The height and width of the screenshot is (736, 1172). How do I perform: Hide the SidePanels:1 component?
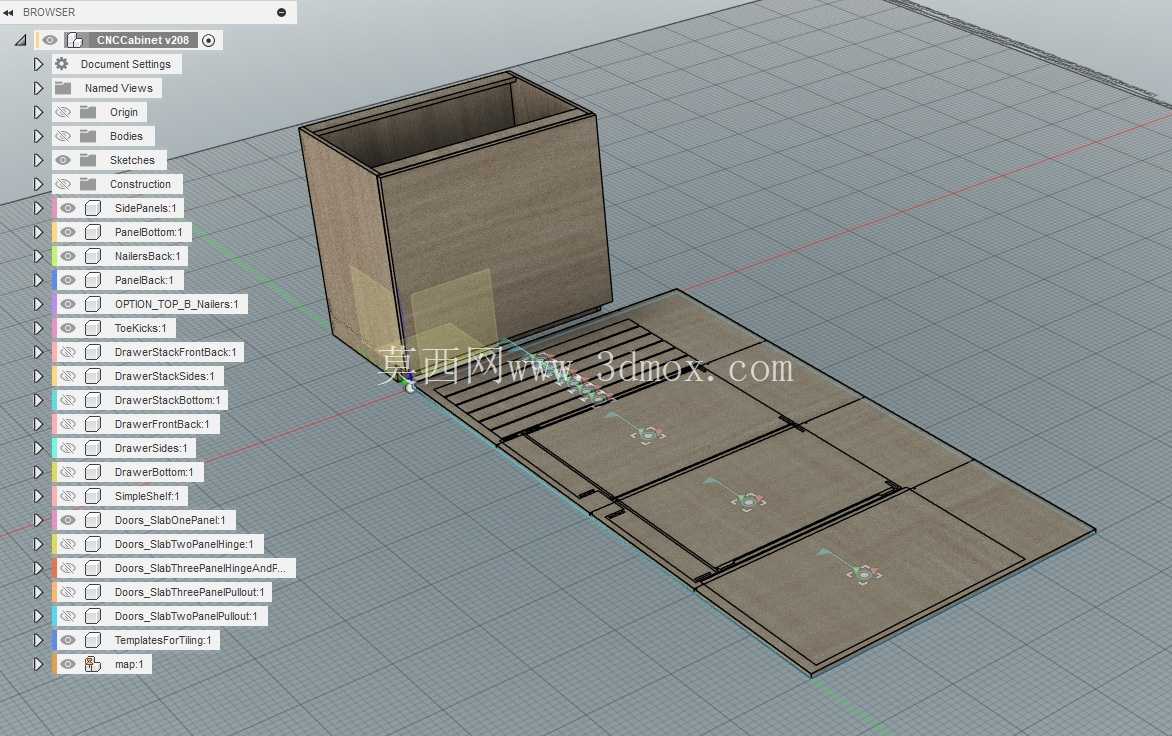[x=67, y=208]
